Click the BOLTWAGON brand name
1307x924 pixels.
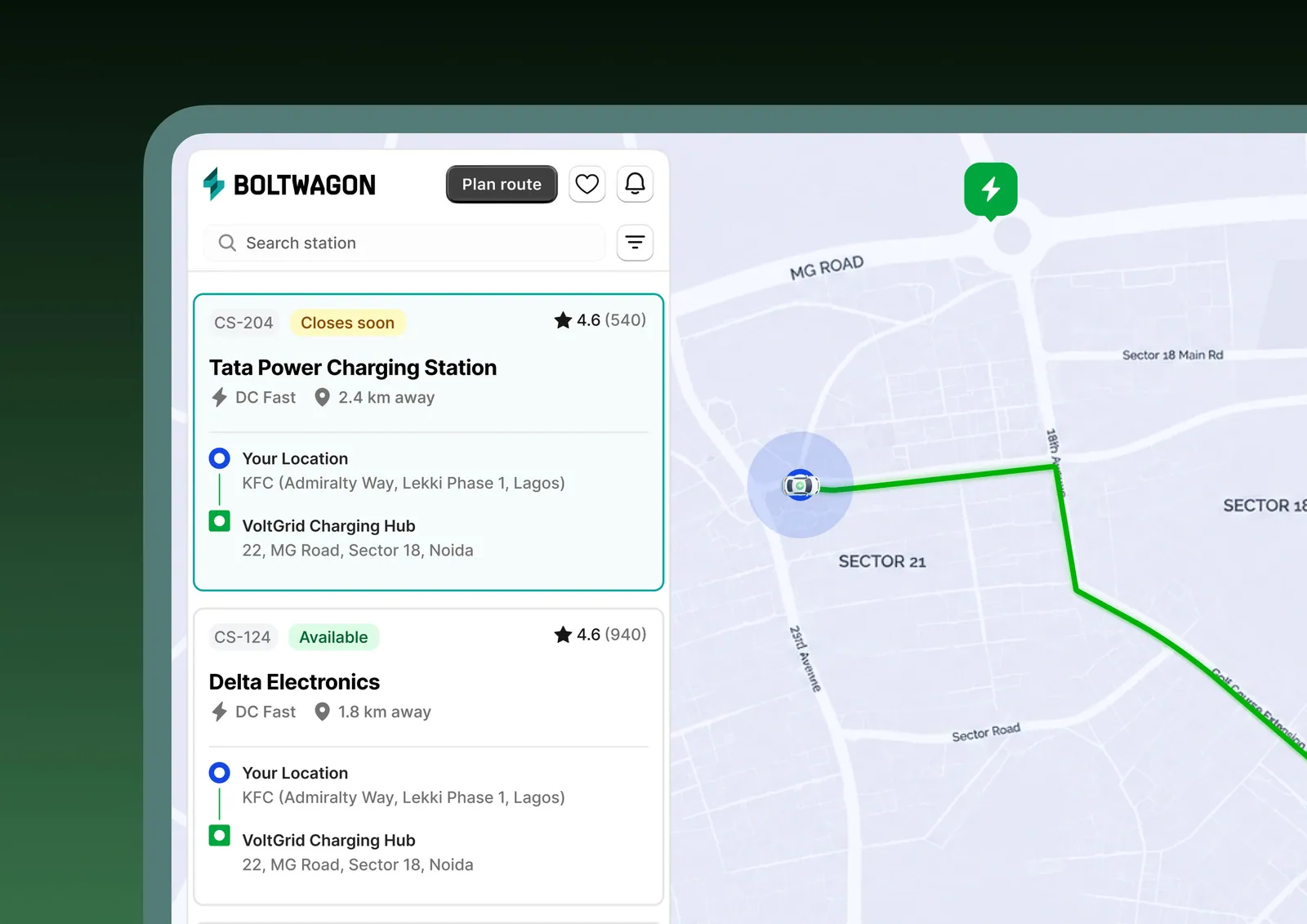[305, 185]
